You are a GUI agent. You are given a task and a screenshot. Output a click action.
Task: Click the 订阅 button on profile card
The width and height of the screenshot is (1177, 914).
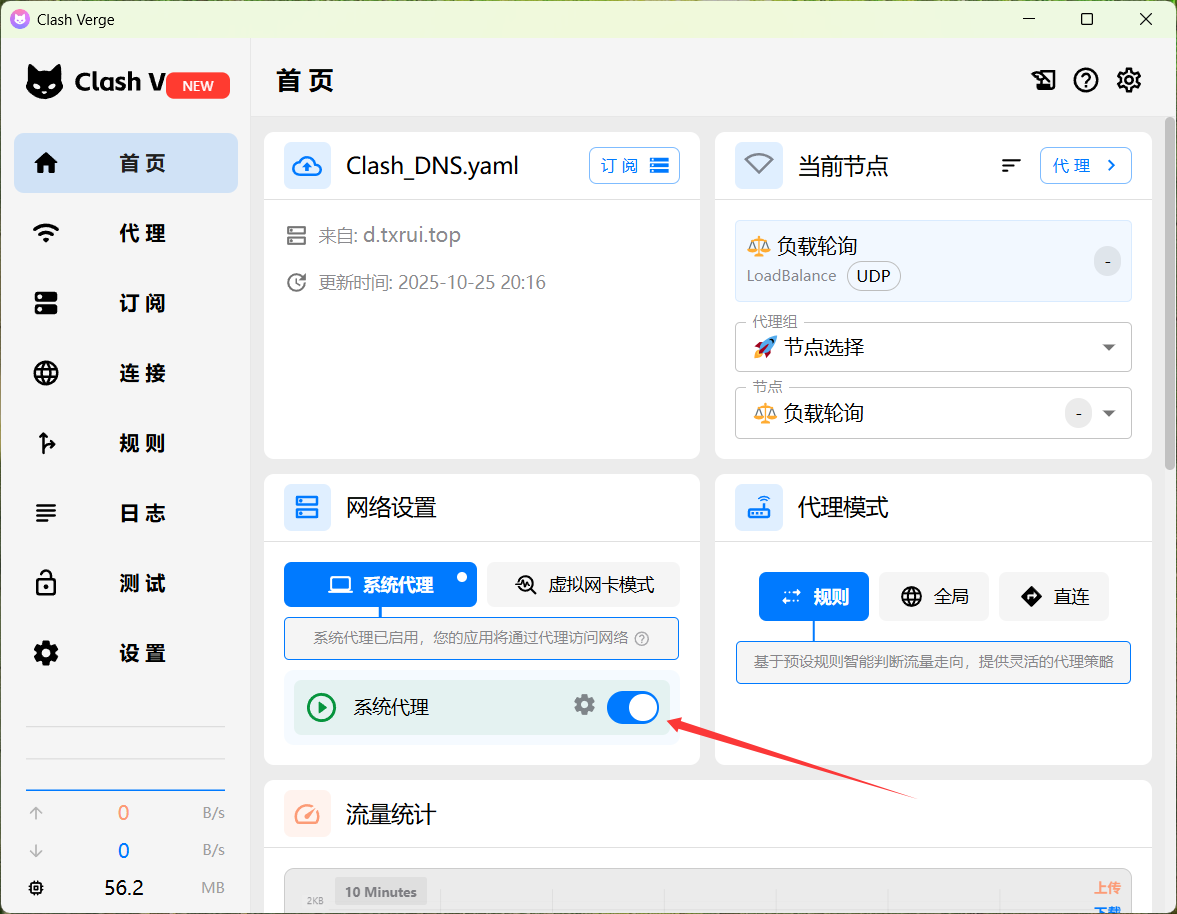point(634,166)
